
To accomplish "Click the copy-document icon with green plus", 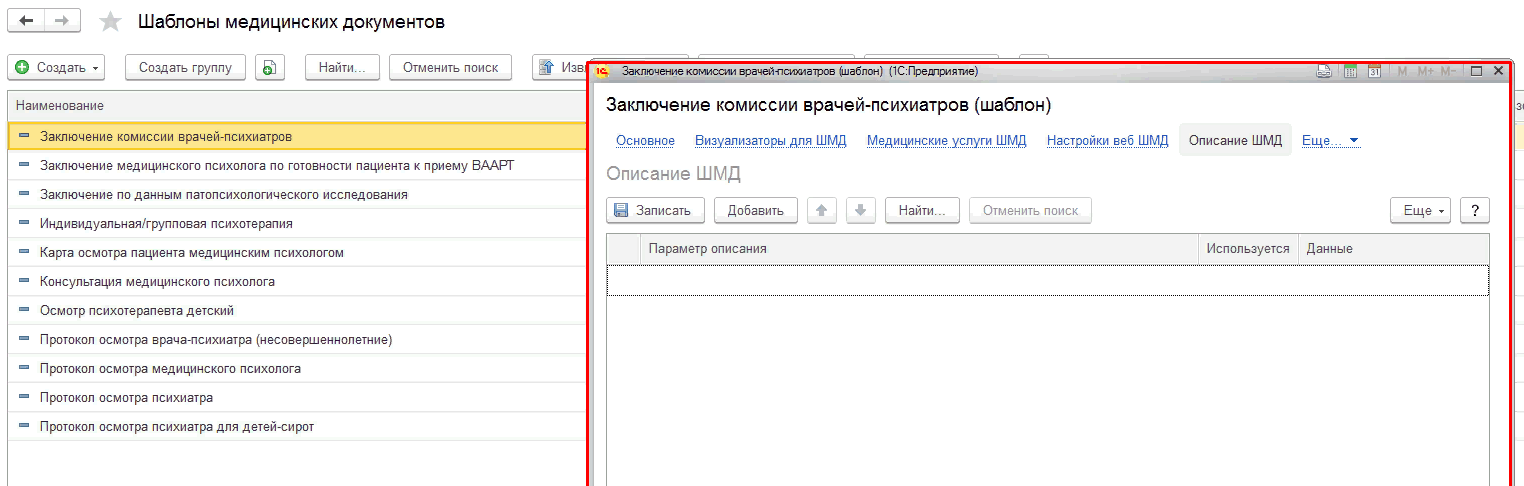I will pyautogui.click(x=269, y=67).
